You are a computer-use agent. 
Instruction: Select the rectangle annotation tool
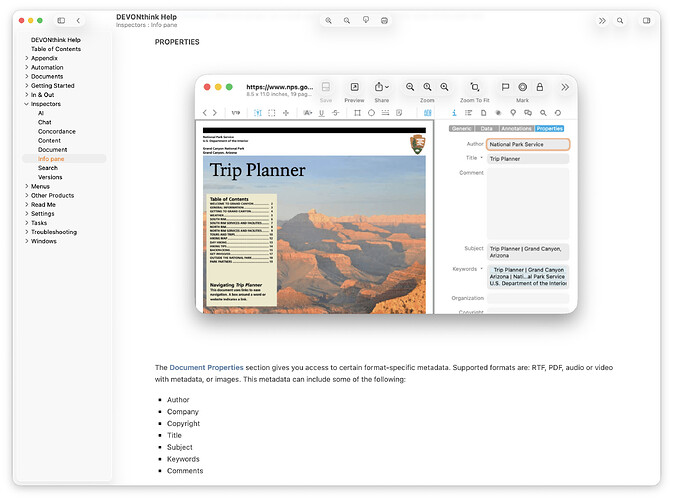(357, 113)
